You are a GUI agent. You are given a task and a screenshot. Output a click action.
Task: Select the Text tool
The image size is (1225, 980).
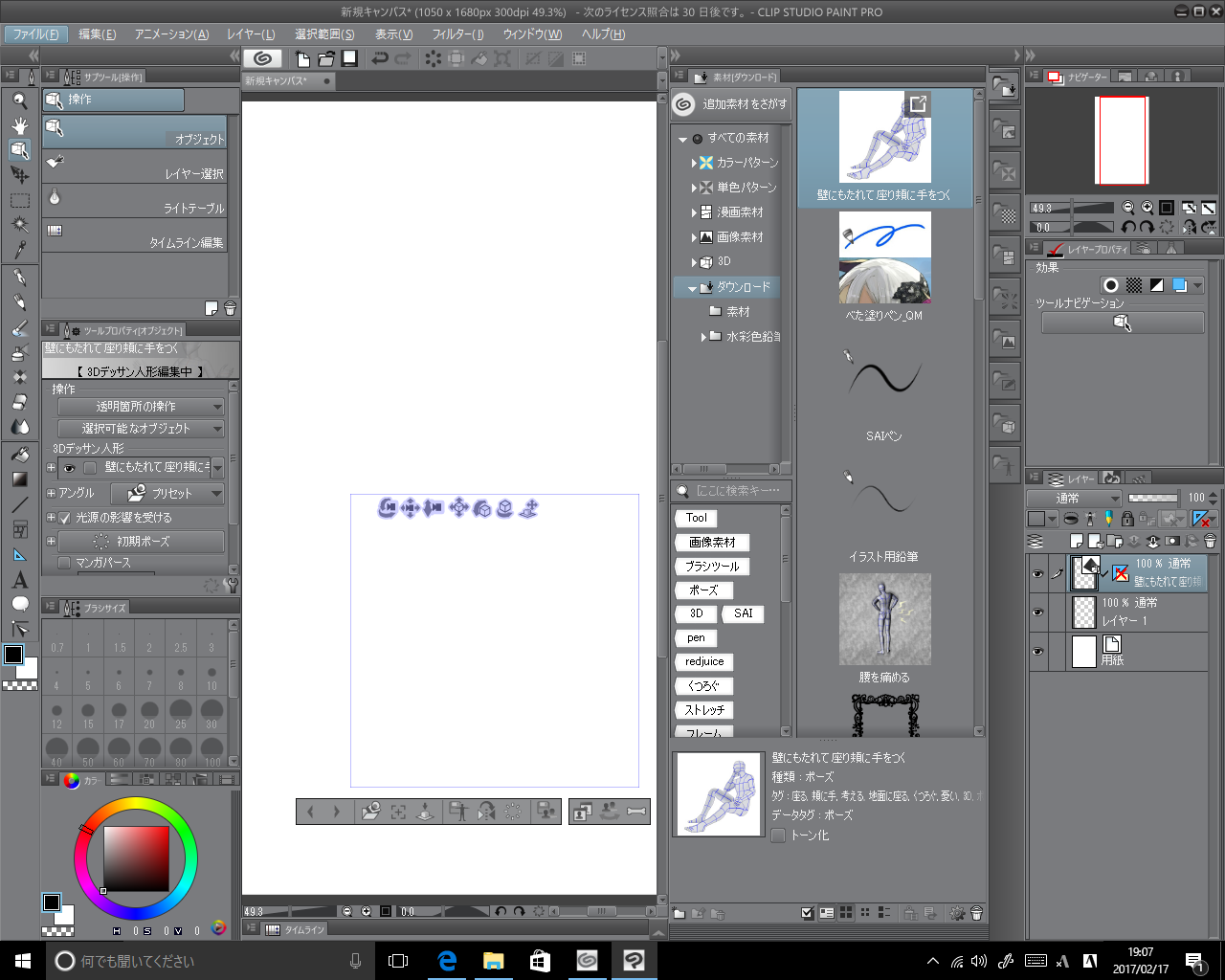[19, 580]
